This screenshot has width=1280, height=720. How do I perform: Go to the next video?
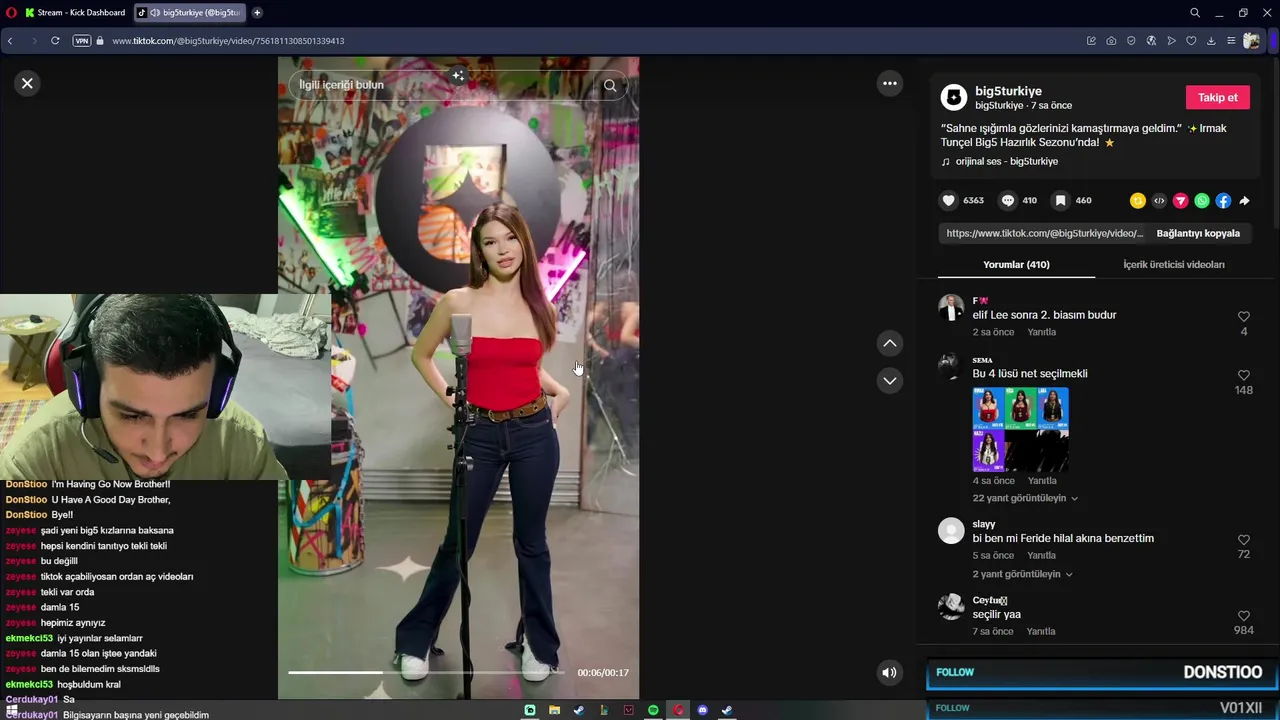889,380
